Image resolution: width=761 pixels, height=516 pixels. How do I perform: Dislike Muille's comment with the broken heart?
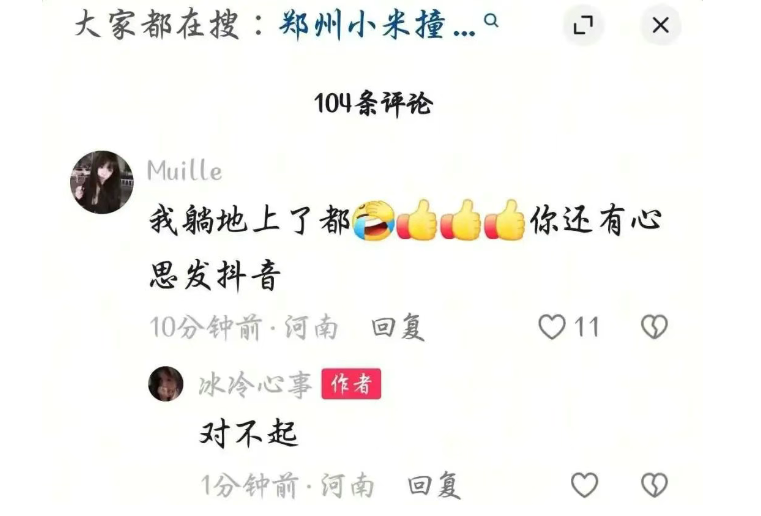(x=654, y=327)
